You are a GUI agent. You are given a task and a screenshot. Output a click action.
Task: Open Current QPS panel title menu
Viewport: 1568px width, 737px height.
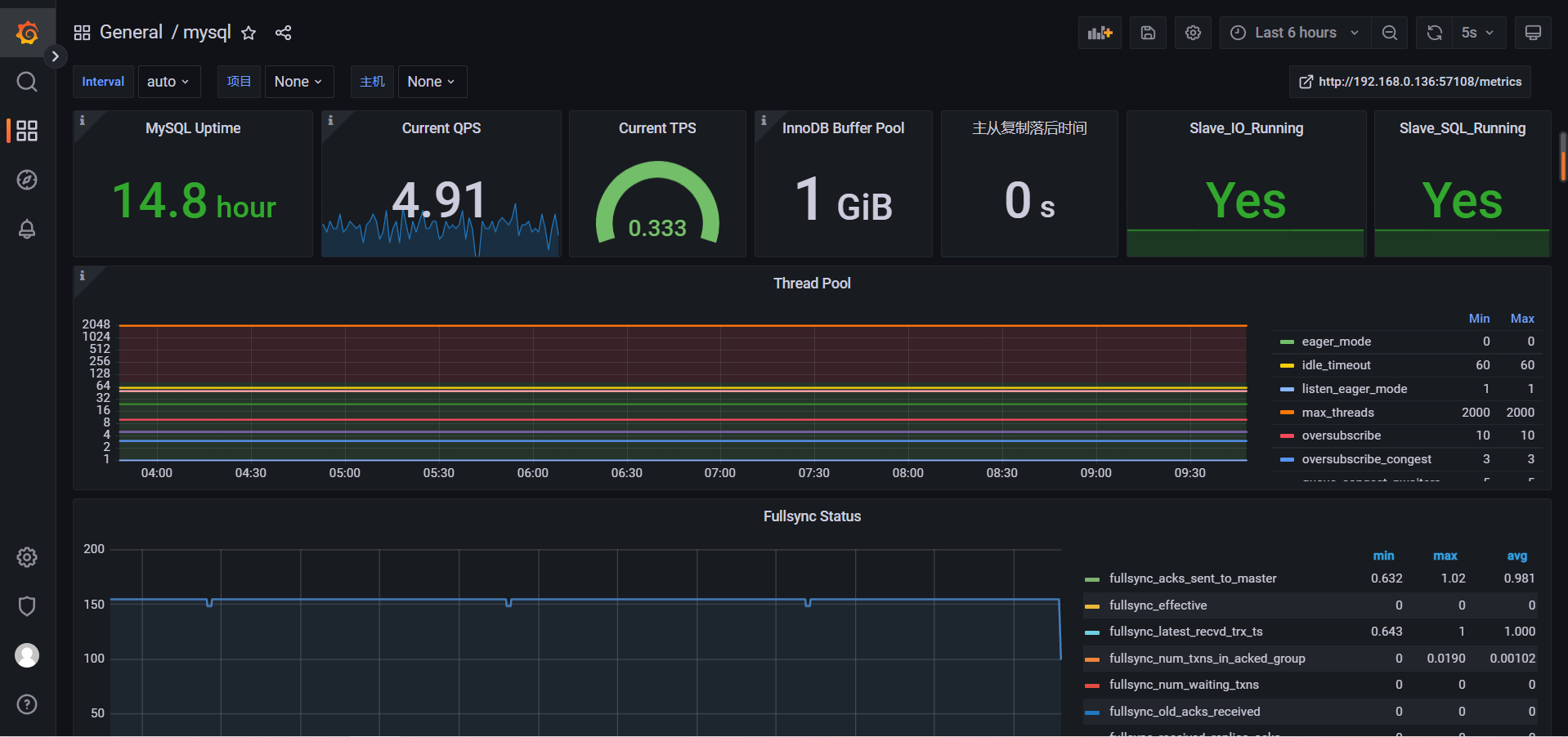[x=441, y=128]
